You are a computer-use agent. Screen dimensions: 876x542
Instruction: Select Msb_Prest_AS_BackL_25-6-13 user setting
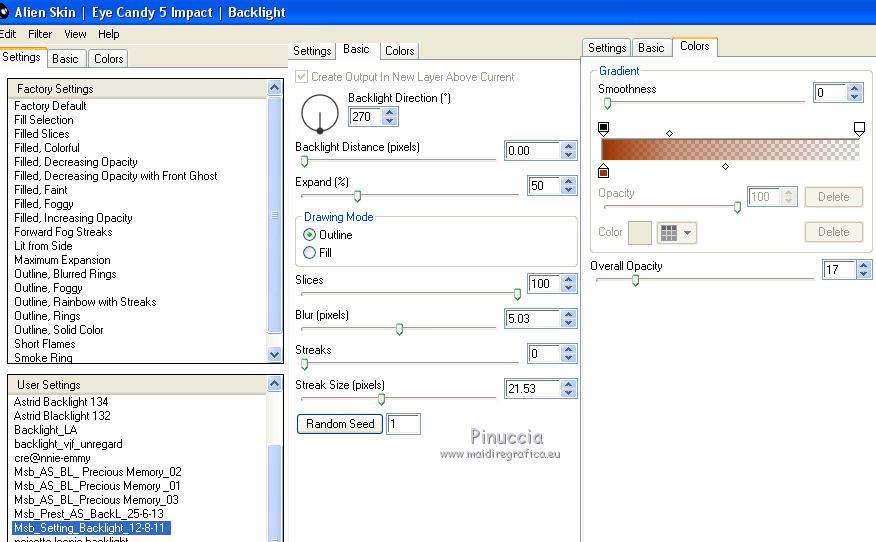pyautogui.click(x=89, y=514)
